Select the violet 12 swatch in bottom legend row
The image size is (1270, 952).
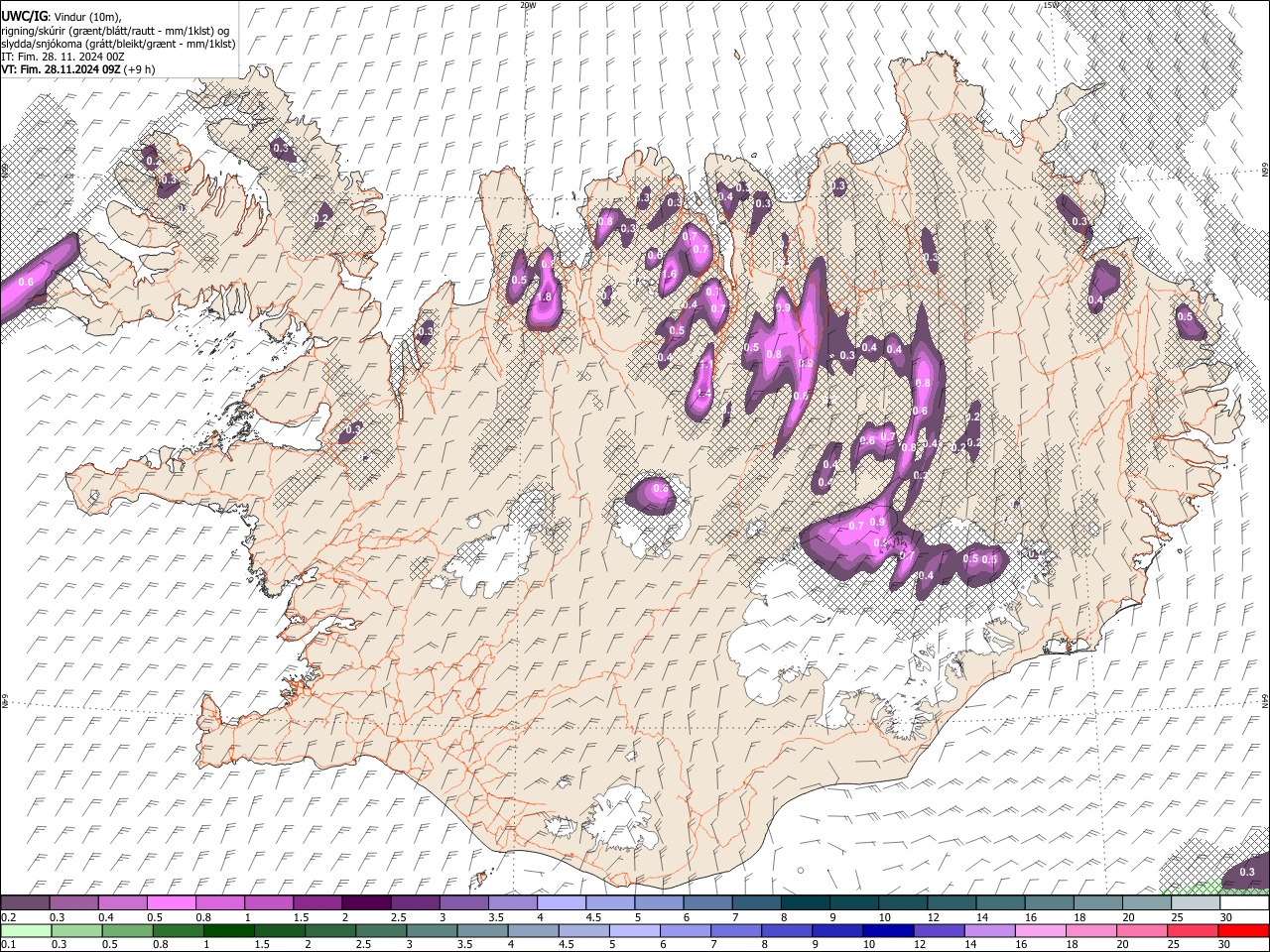point(939,930)
